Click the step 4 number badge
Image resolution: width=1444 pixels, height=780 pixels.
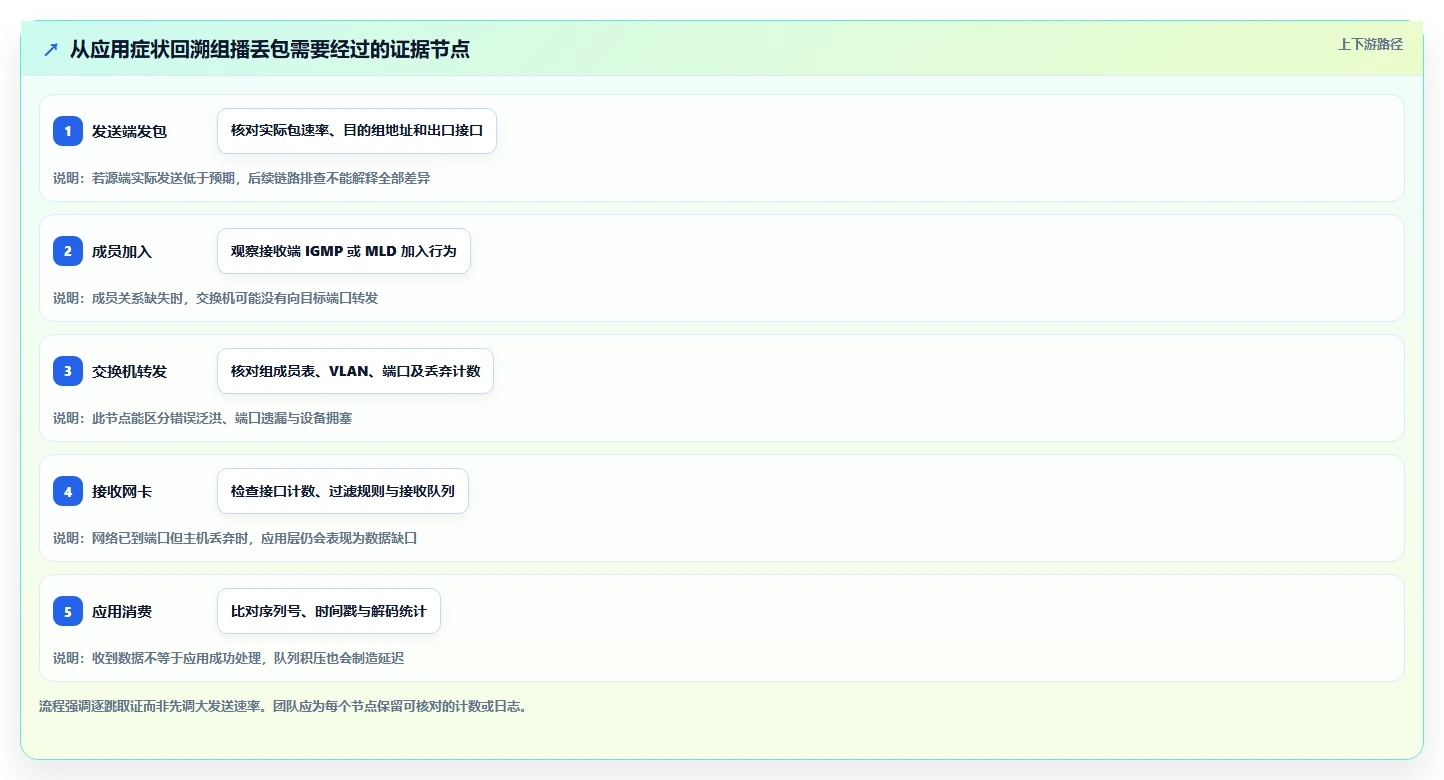68,491
